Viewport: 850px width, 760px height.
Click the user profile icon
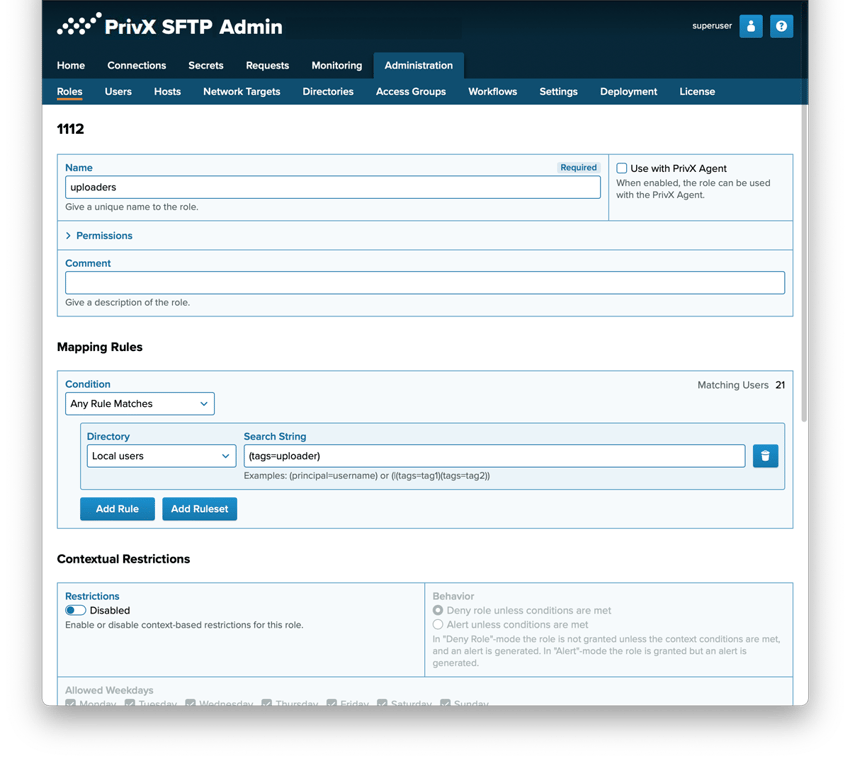pos(751,27)
